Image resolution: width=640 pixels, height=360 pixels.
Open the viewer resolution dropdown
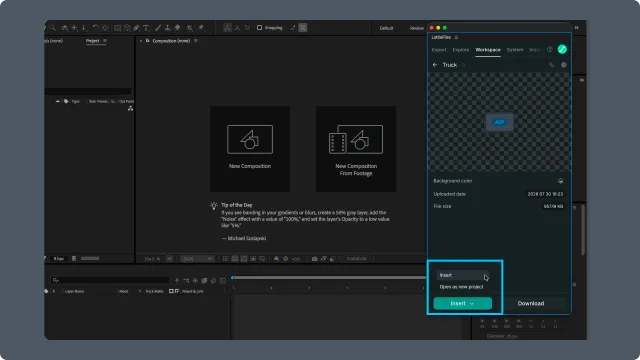pyautogui.click(x=197, y=259)
